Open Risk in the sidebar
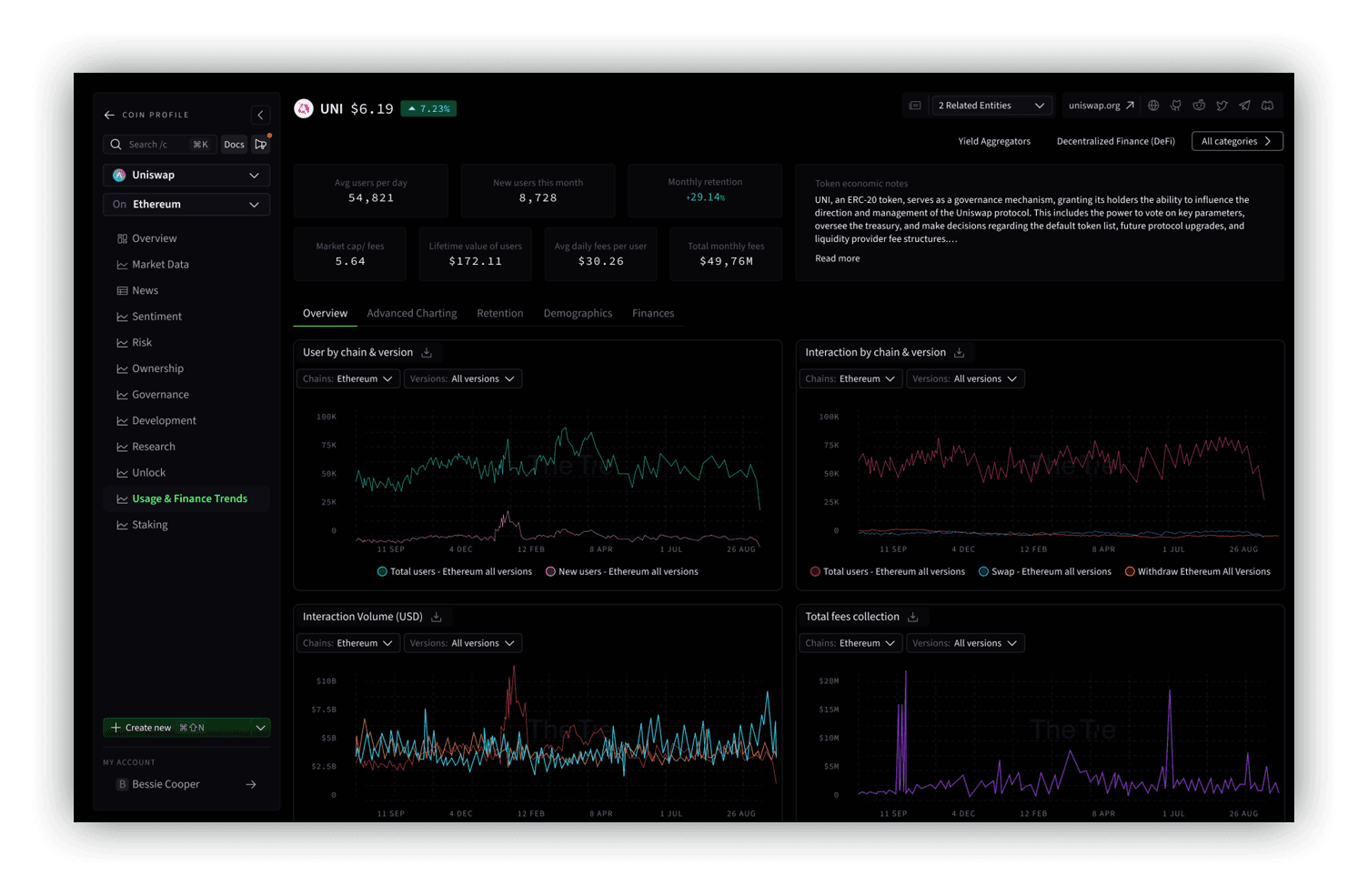 point(186,343)
